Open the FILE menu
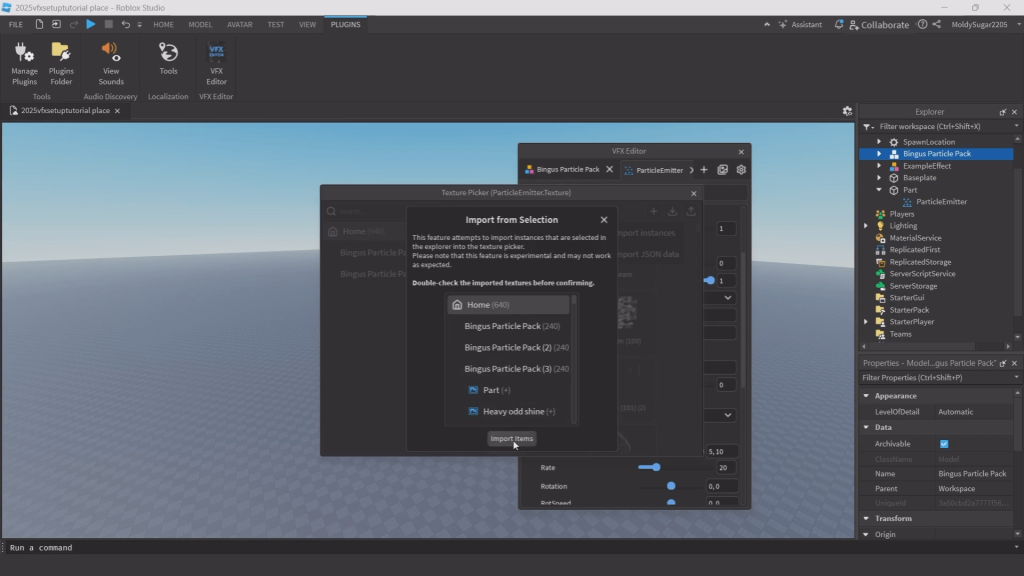Image resolution: width=1024 pixels, height=576 pixels. (16, 24)
